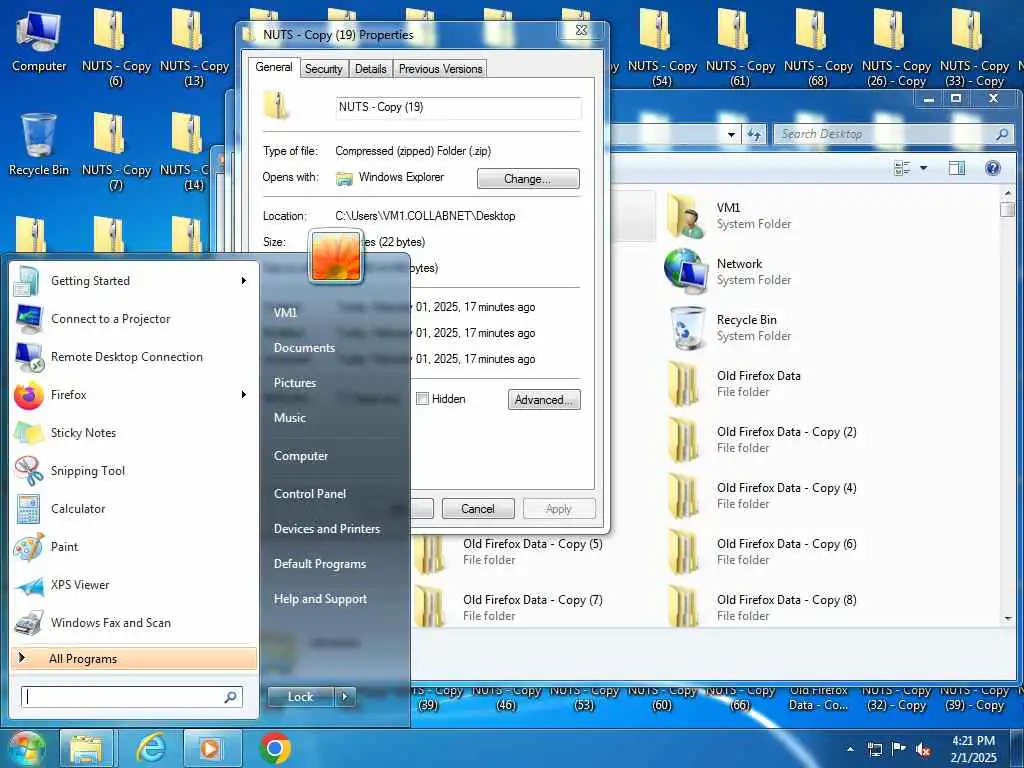
Task: Select the VM1 system folder
Action: tap(728, 216)
